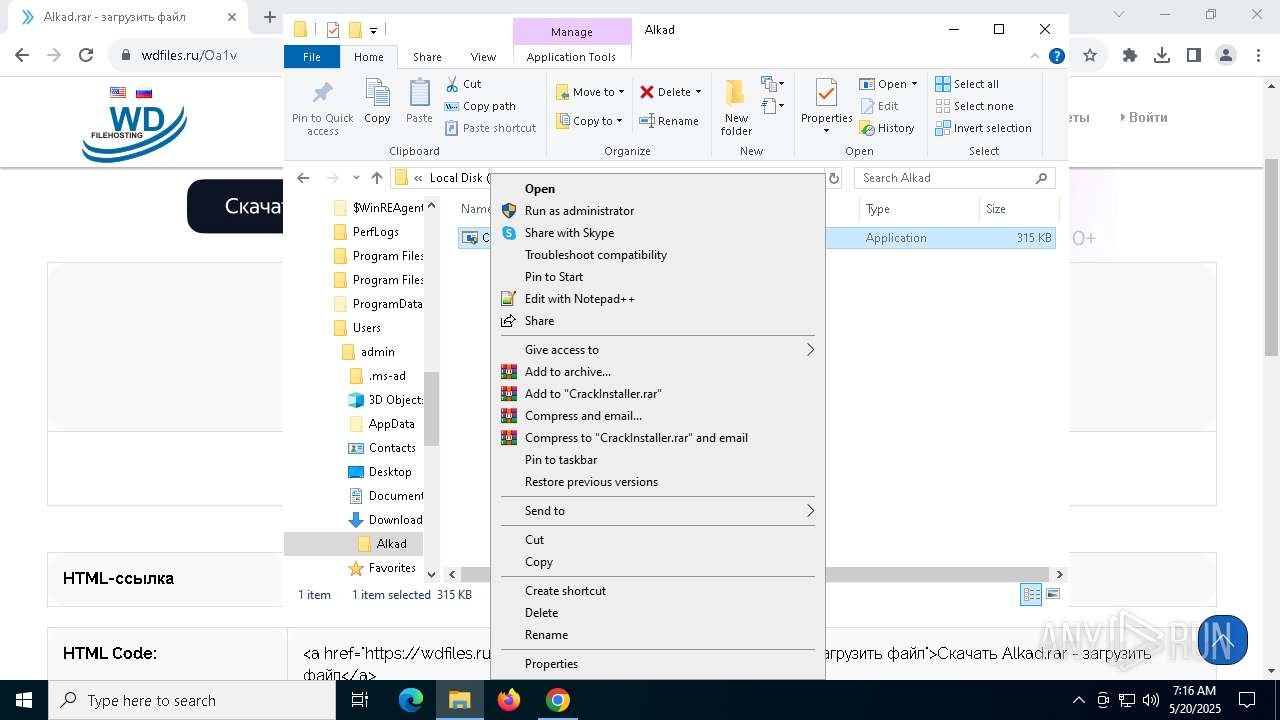Image resolution: width=1280 pixels, height=720 pixels.
Task: Click the refresh button beside address bar
Action: (834, 178)
